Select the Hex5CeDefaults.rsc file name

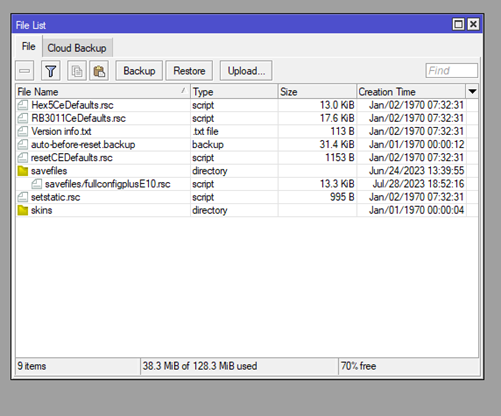(72, 105)
